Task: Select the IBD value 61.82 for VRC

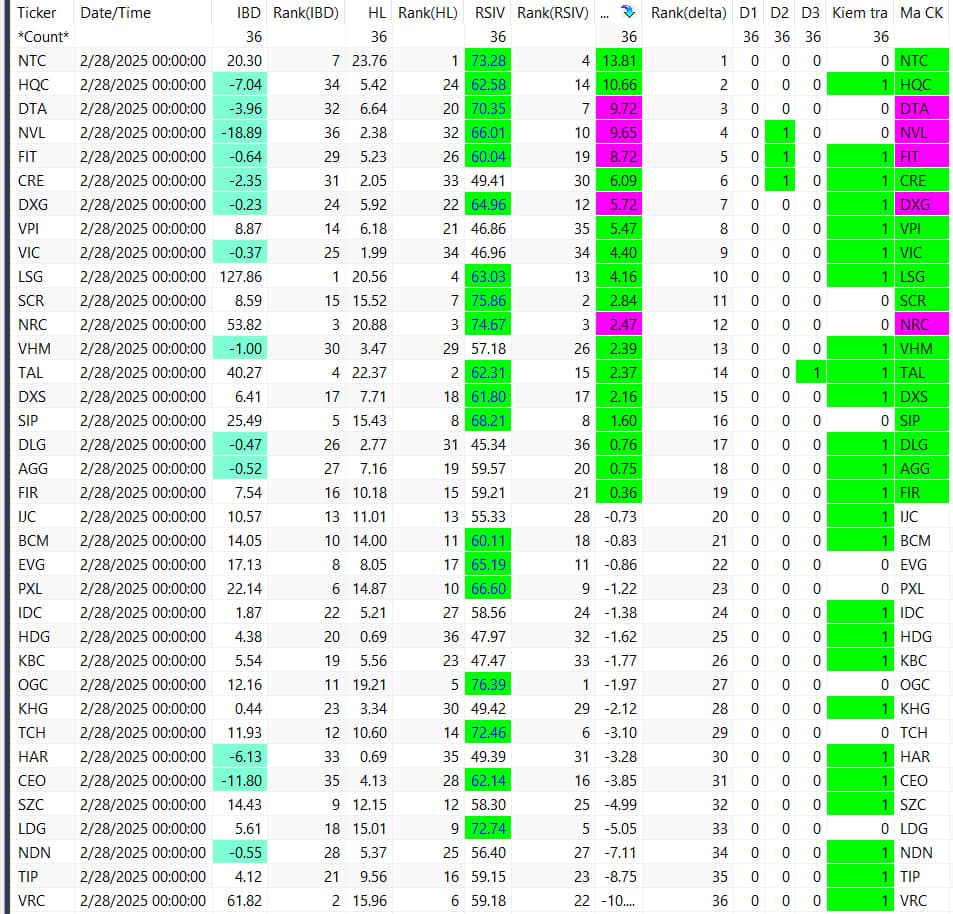Action: [x=244, y=901]
